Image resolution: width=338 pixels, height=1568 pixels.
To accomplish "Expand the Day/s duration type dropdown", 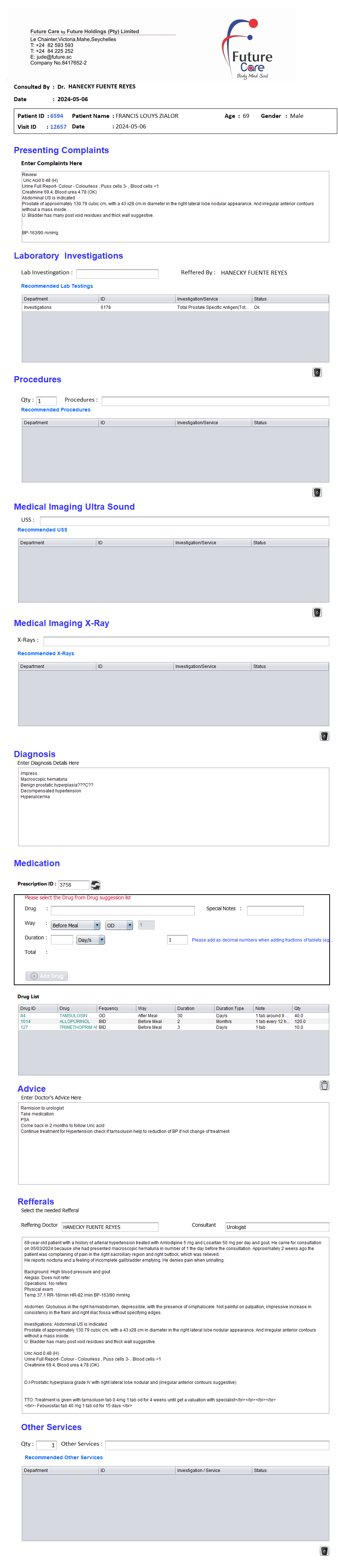I will (x=90, y=940).
